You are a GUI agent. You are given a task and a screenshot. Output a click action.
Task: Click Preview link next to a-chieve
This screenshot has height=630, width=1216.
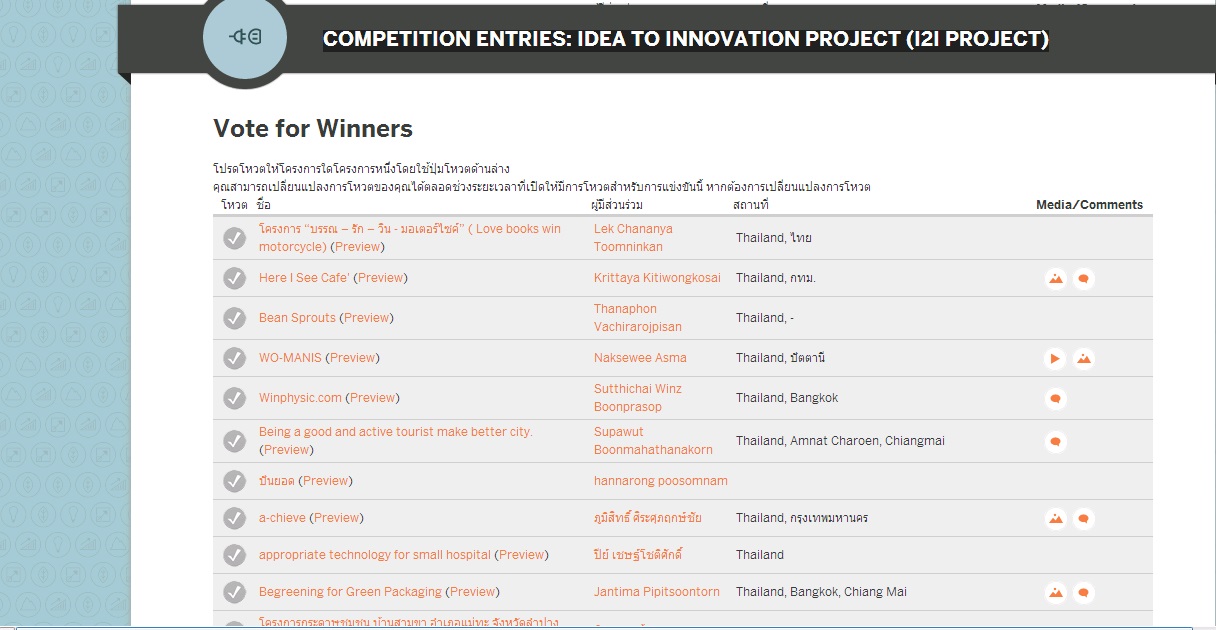336,518
